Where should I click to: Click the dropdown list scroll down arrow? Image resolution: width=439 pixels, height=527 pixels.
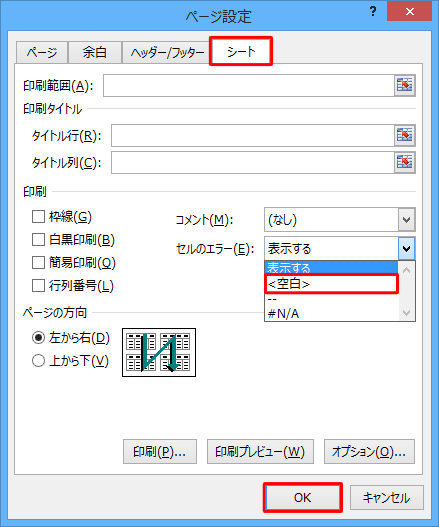406,313
